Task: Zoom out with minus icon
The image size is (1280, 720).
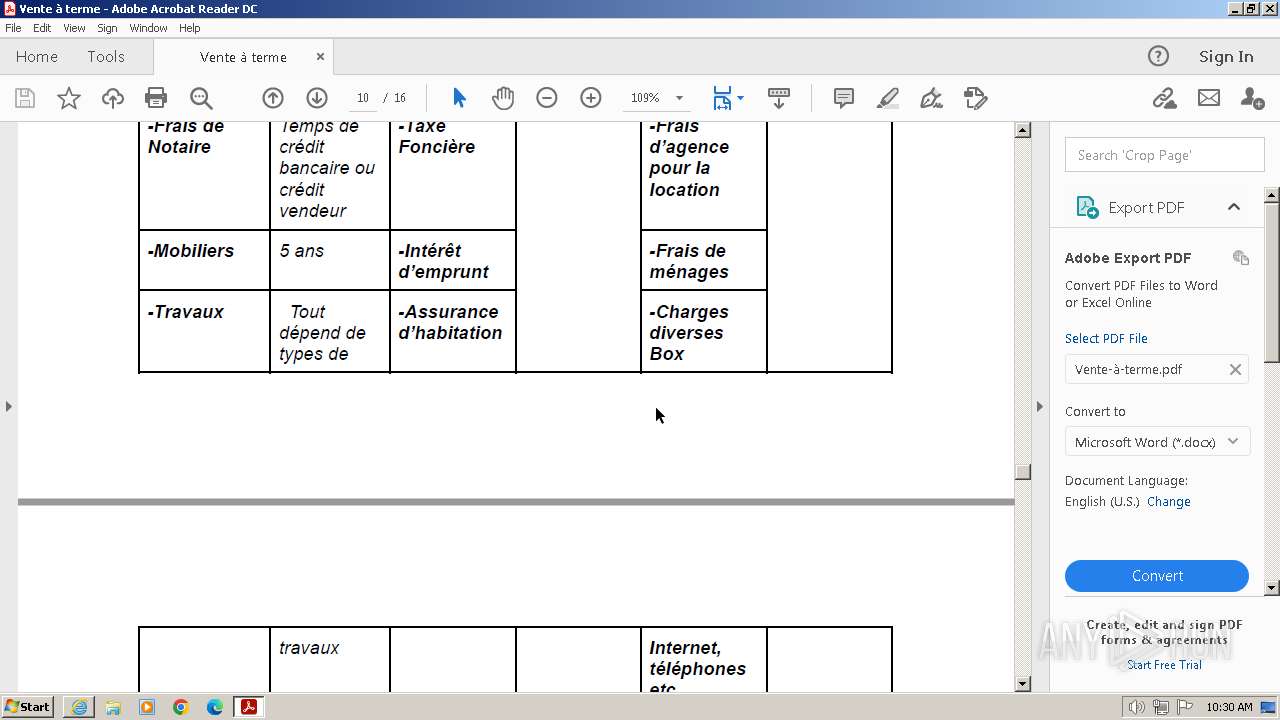Action: [x=547, y=98]
